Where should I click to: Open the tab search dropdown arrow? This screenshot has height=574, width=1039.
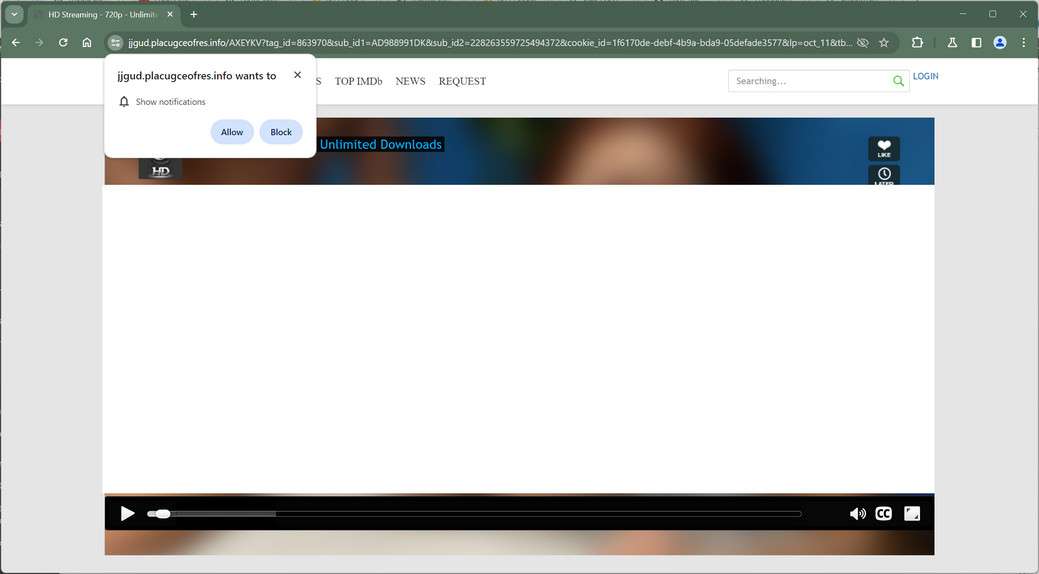(x=14, y=14)
